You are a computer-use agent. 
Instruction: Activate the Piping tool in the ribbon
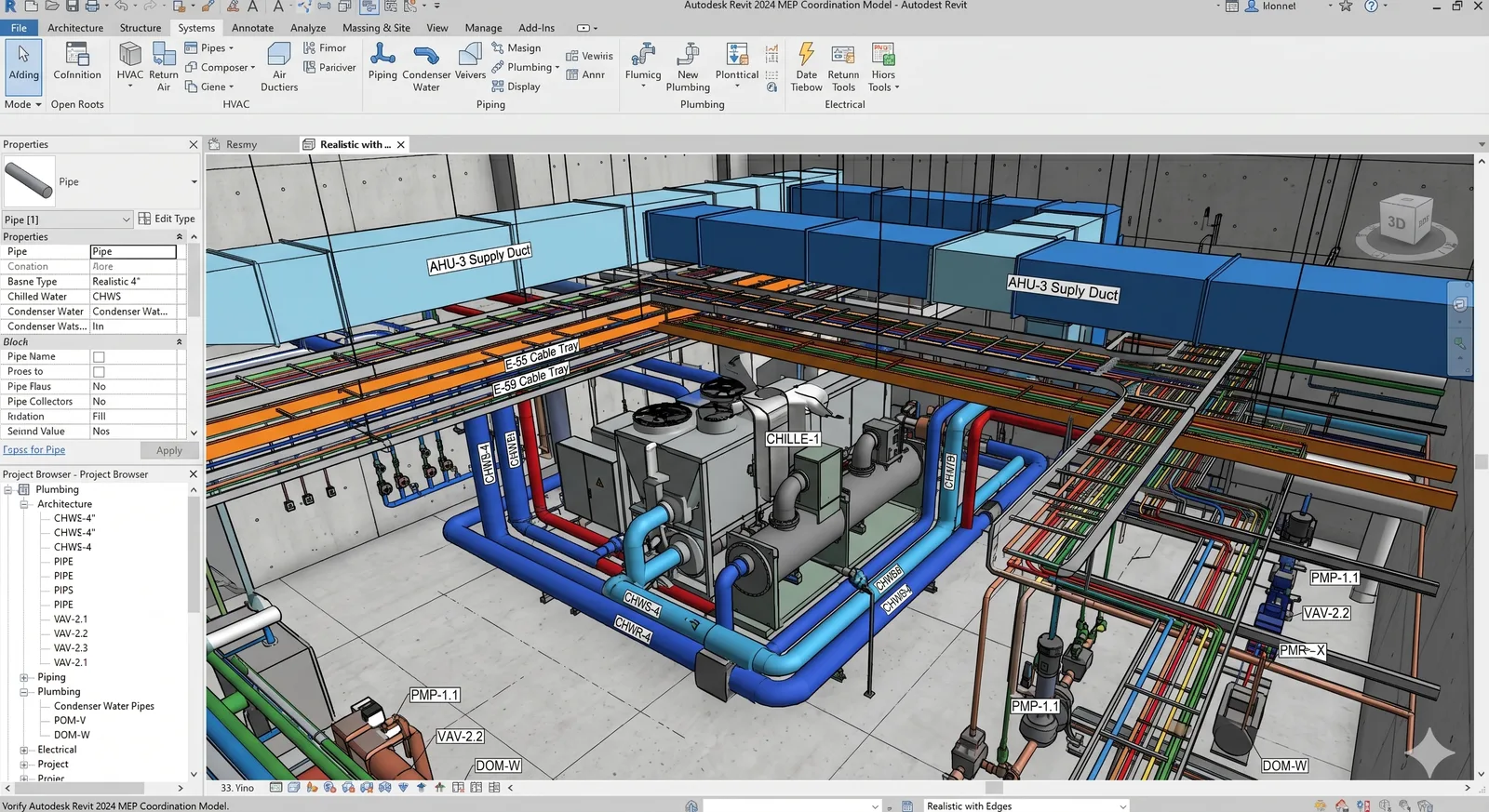coord(382,61)
